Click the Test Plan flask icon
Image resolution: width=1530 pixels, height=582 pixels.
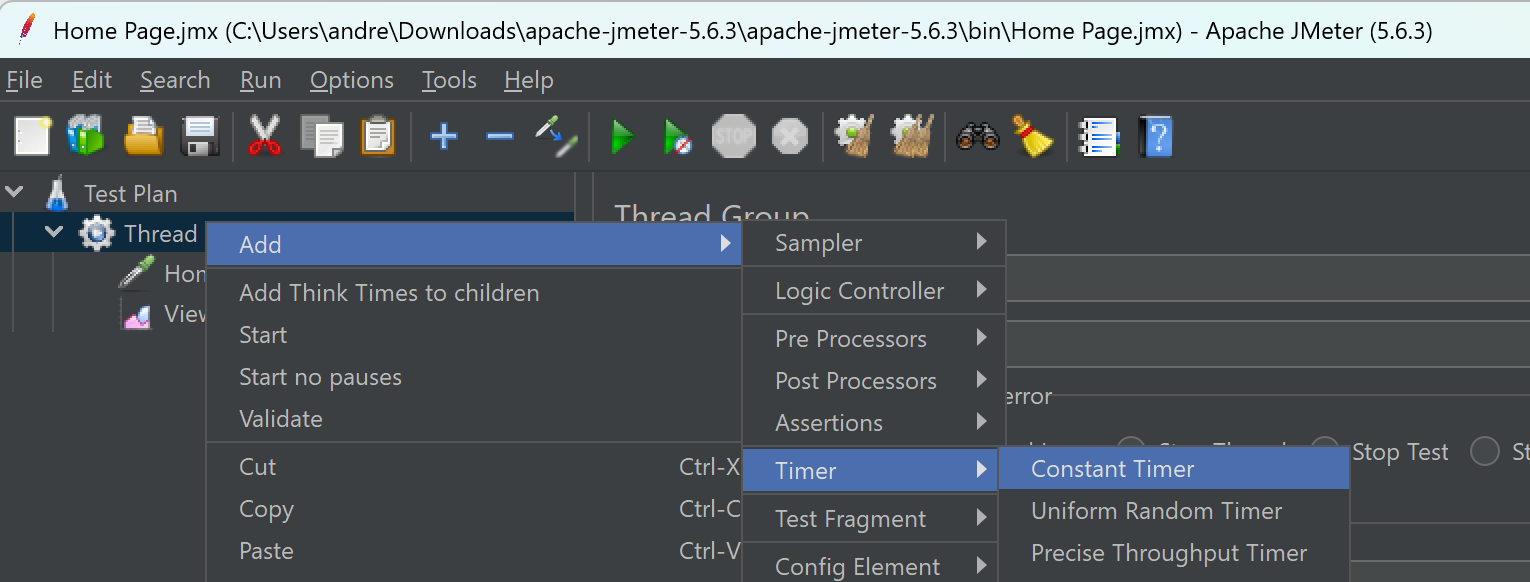(58, 193)
